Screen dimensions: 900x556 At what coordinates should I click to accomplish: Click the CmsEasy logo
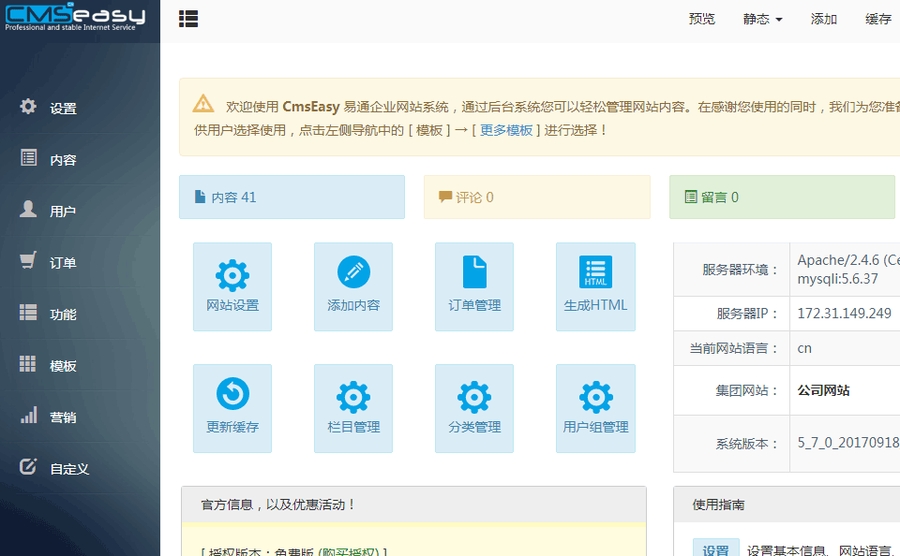(x=76, y=19)
